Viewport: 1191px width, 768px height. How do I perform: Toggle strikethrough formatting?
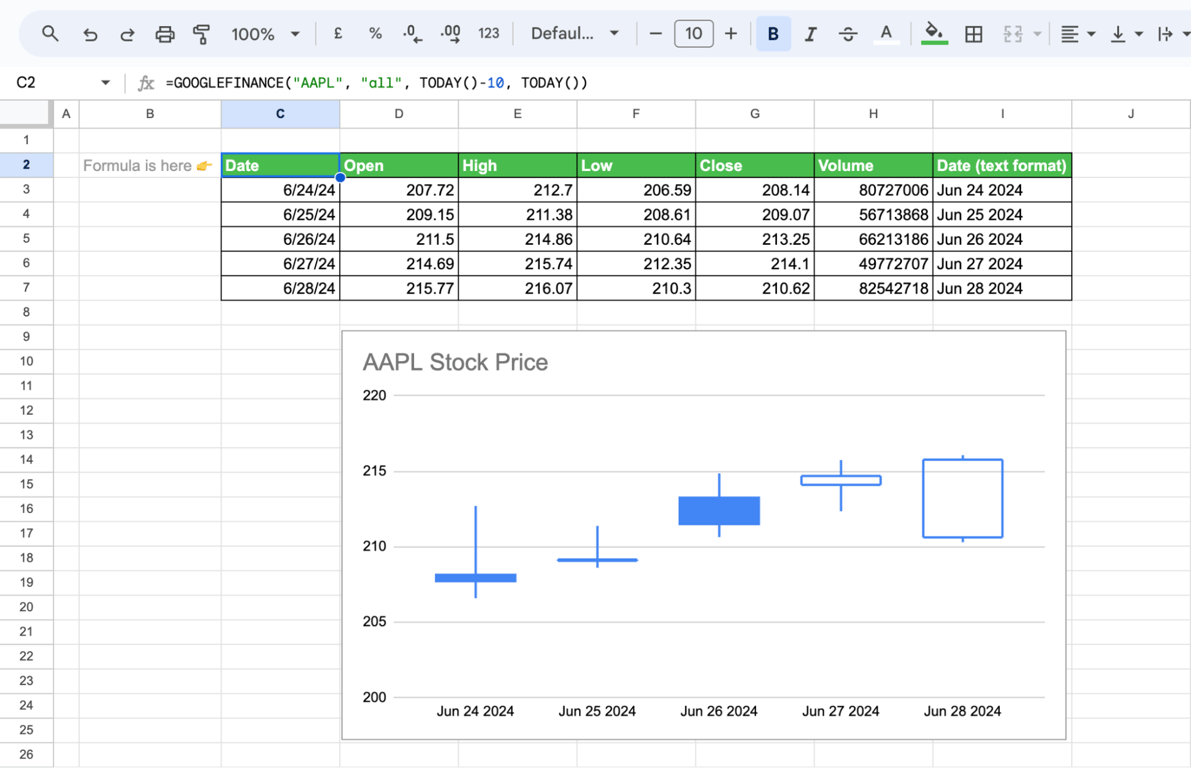[848, 34]
